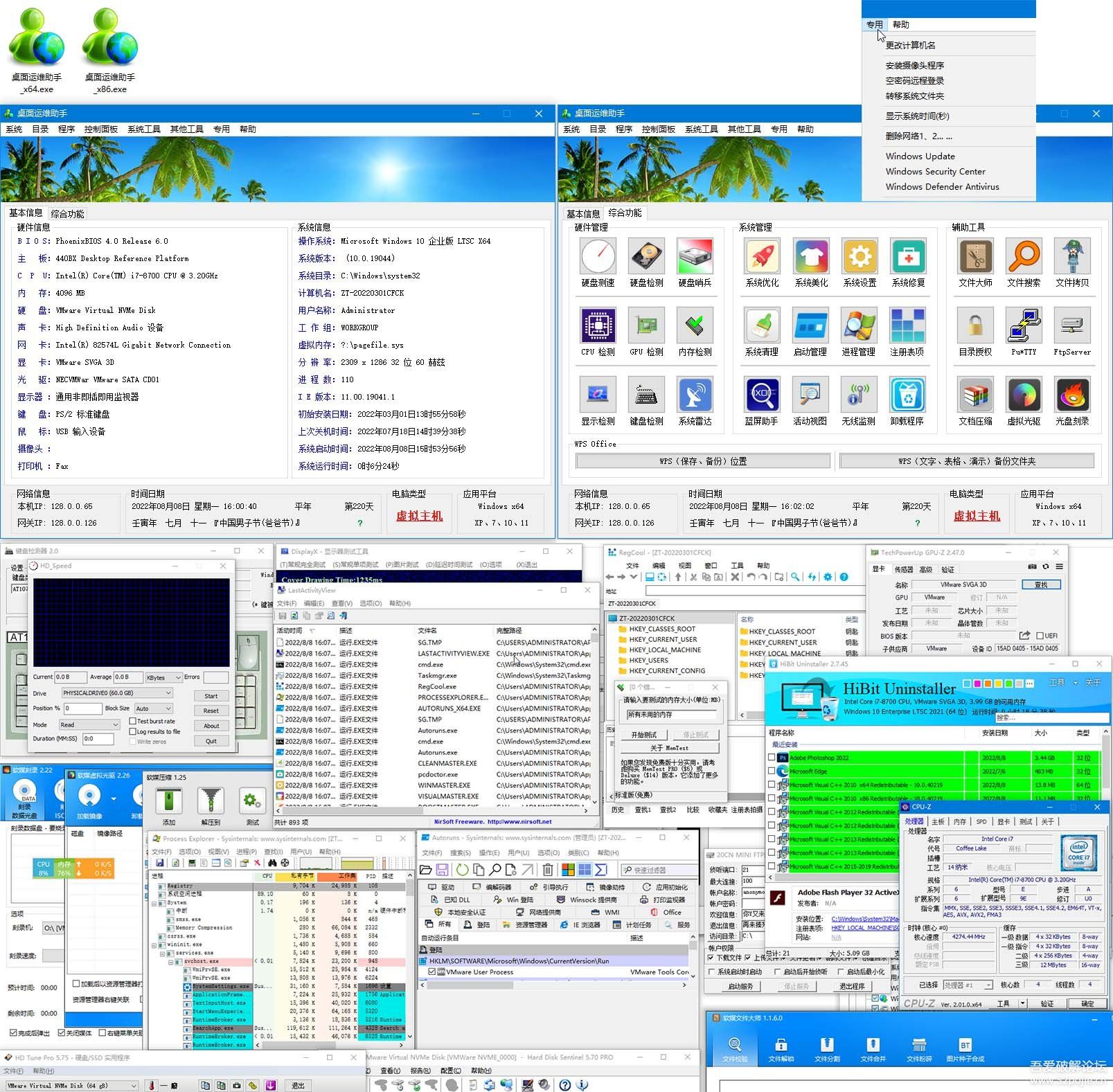The width and height of the screenshot is (1113, 1092).
Task: Open the 文件搜索 magnifier icon
Action: [1024, 257]
